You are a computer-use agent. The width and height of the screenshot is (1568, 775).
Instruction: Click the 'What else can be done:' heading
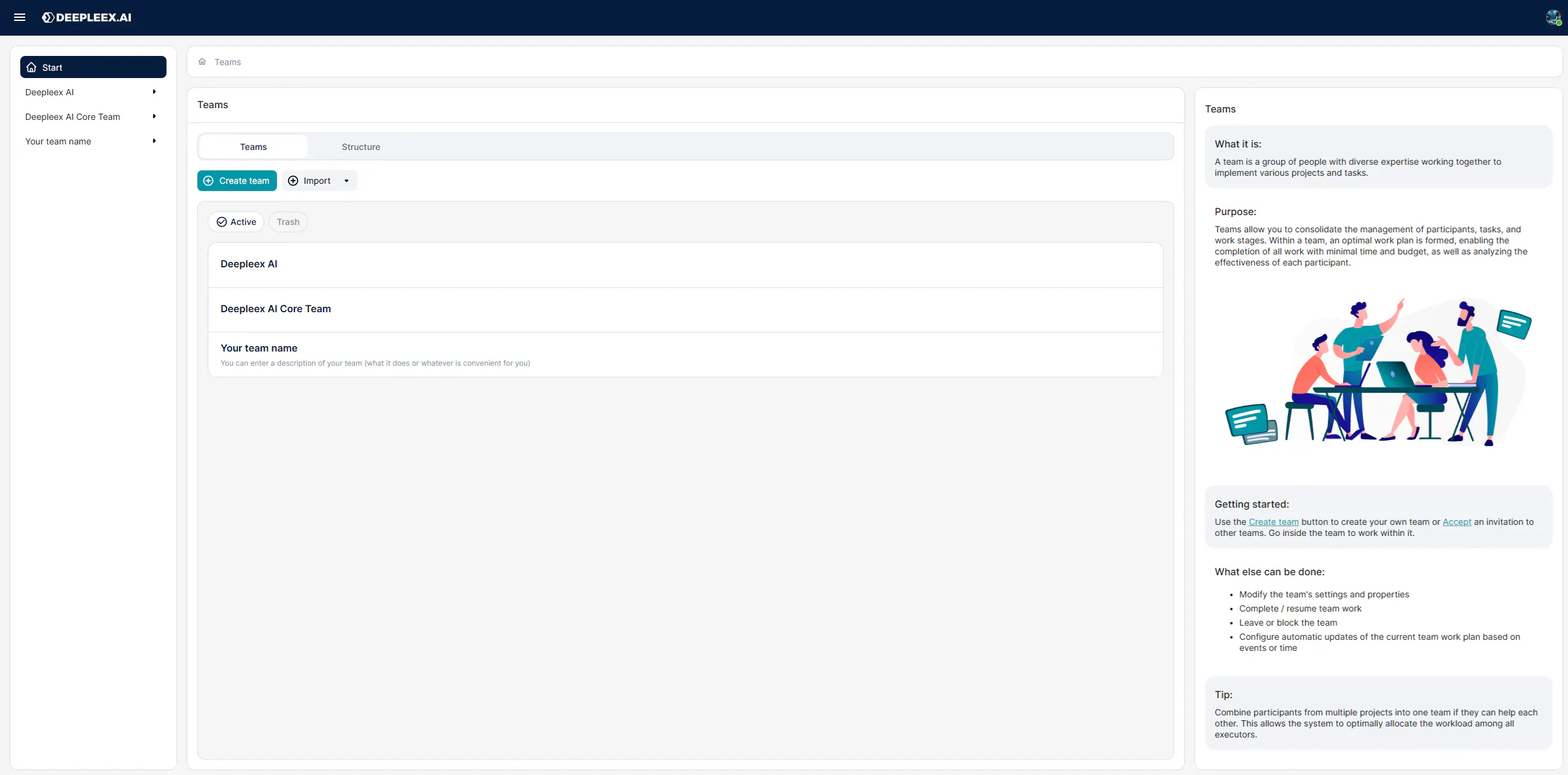click(x=1269, y=572)
